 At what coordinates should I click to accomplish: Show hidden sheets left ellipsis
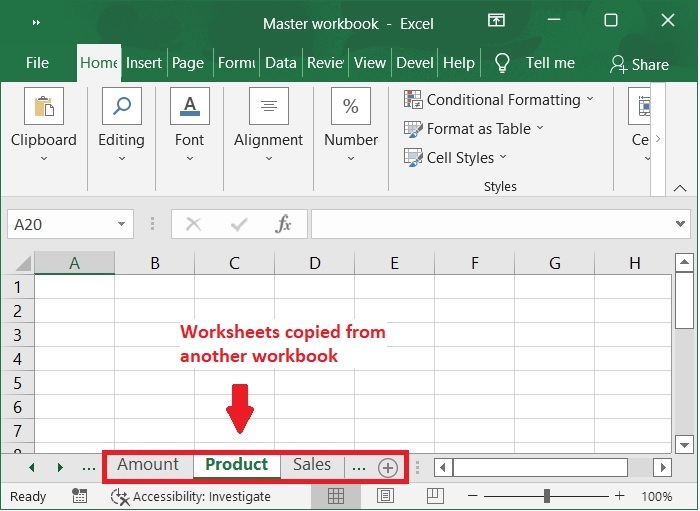click(89, 468)
